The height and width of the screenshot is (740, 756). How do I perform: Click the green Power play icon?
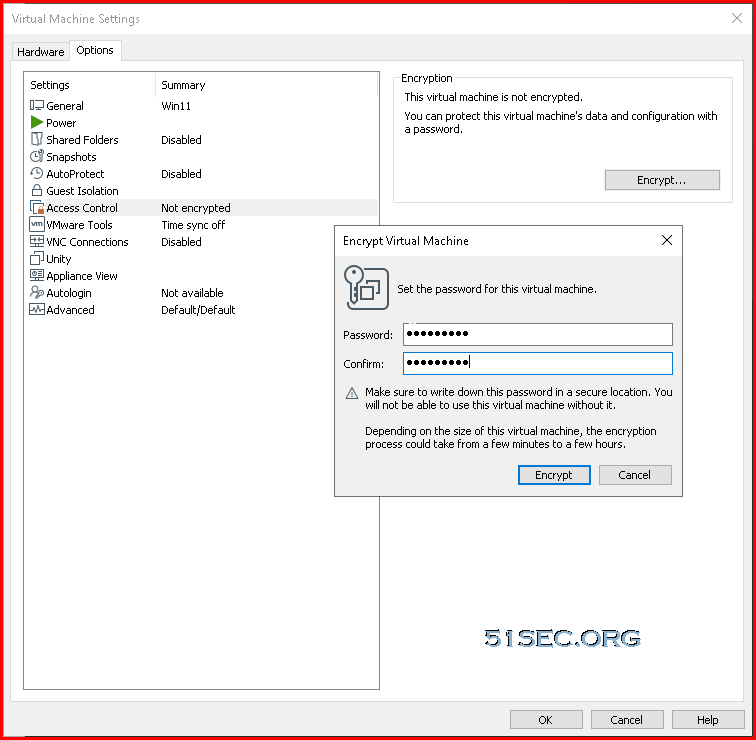tap(37, 122)
